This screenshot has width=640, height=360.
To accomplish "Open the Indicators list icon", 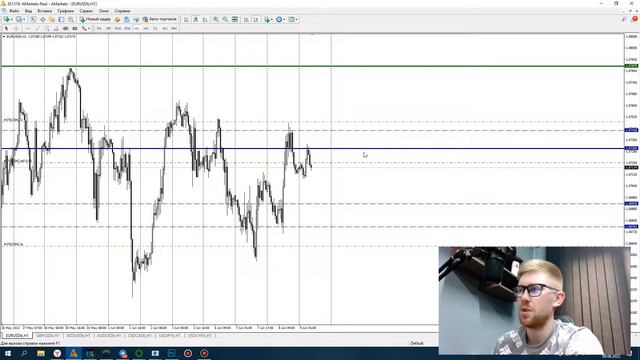I will [x=267, y=19].
